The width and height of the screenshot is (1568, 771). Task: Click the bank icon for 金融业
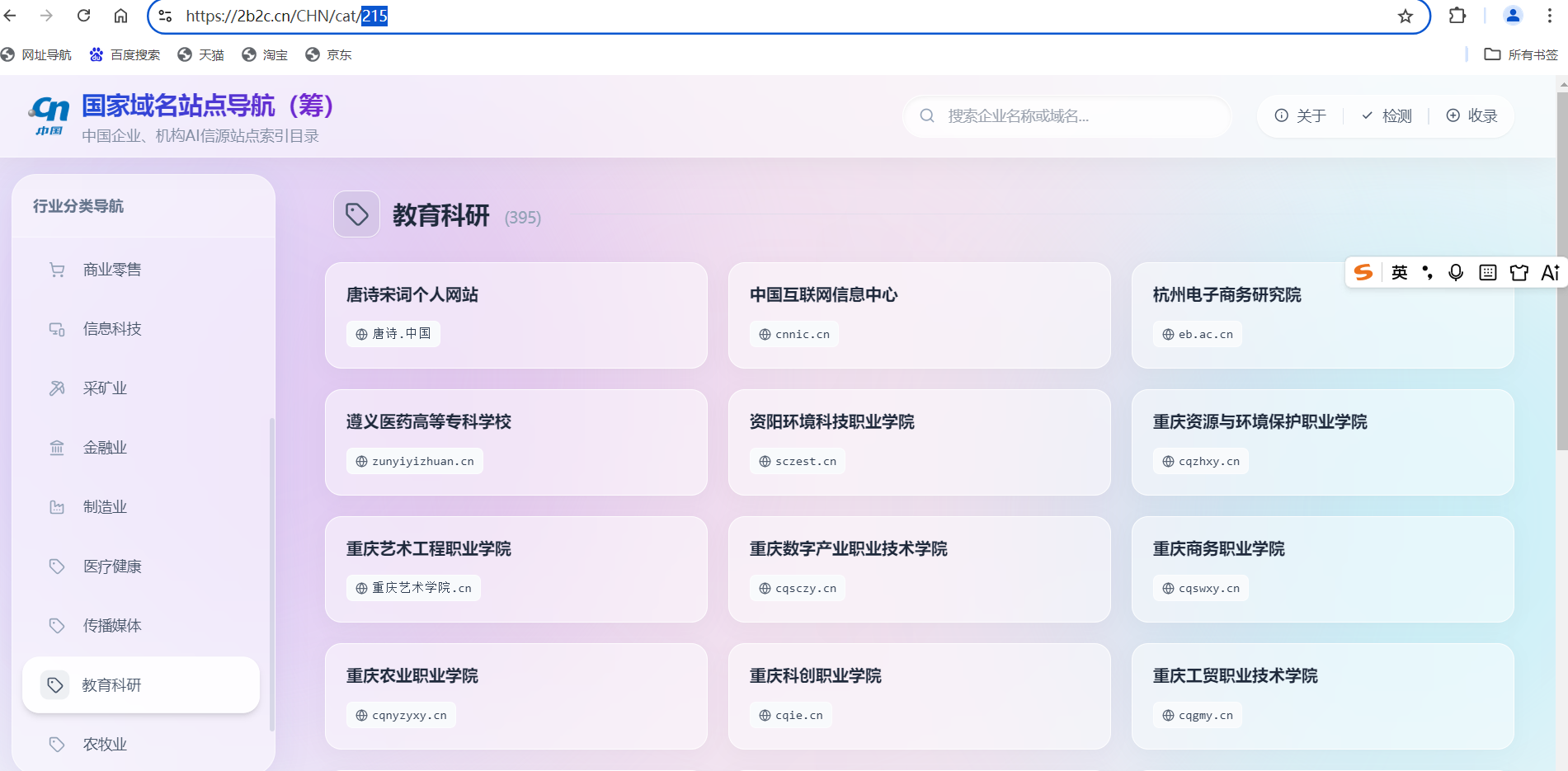coord(57,448)
